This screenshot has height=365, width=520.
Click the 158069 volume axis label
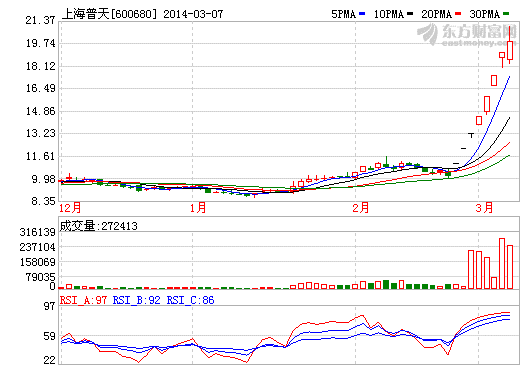[37, 262]
